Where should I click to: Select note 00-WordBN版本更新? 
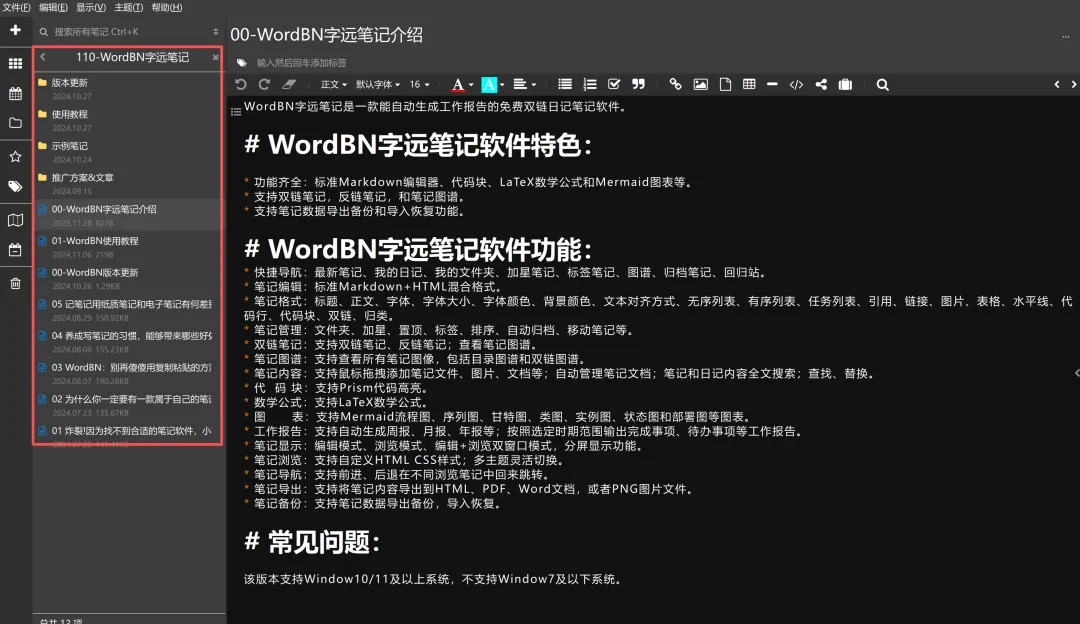128,278
